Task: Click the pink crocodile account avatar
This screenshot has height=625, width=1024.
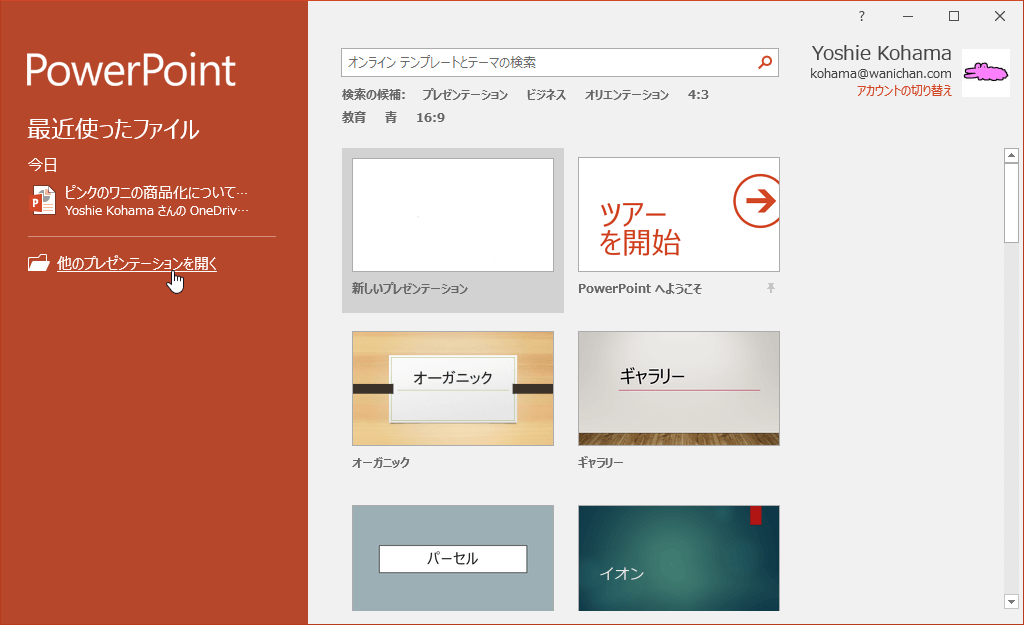Action: click(x=985, y=72)
